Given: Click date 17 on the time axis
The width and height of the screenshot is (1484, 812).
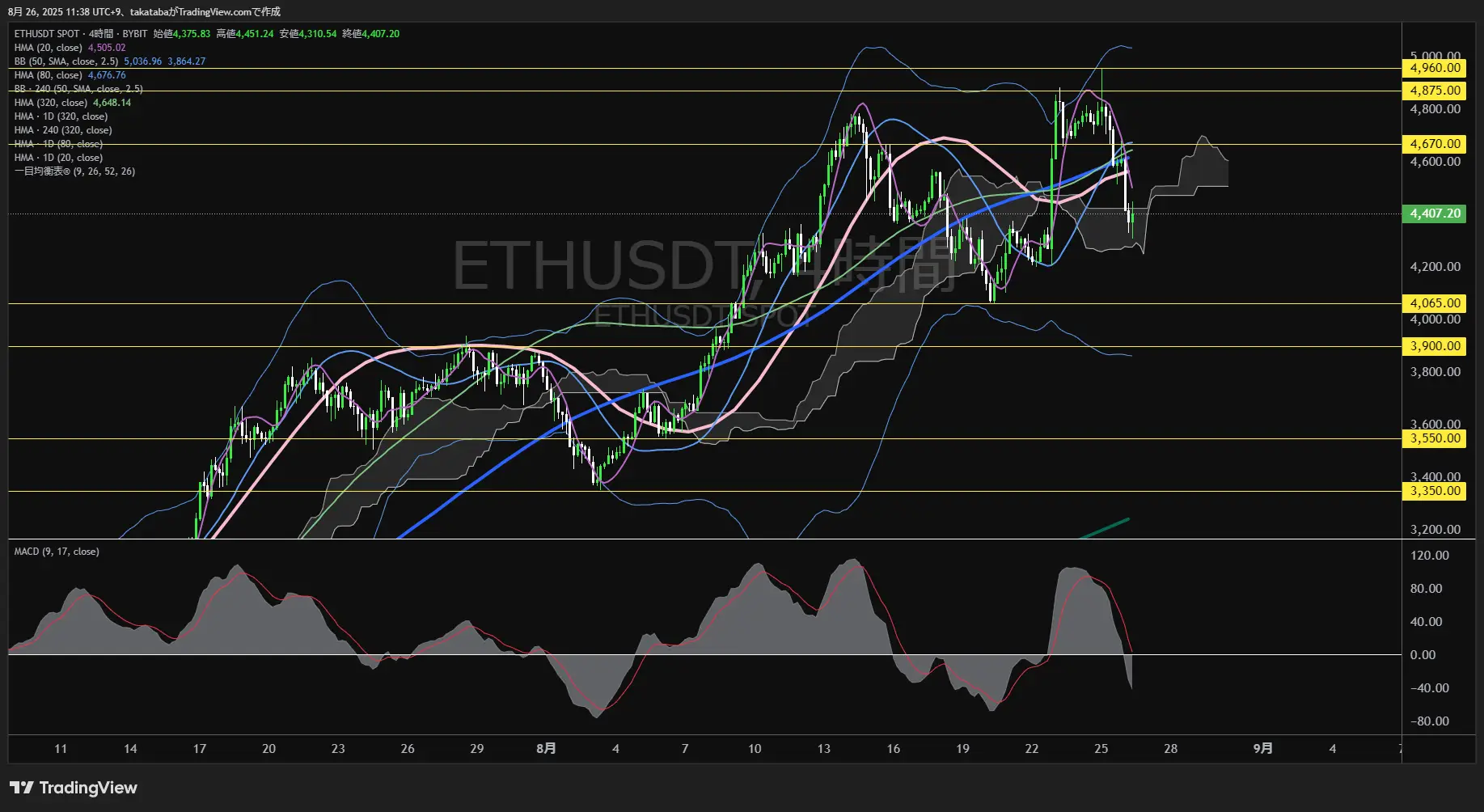Looking at the screenshot, I should (x=199, y=749).
